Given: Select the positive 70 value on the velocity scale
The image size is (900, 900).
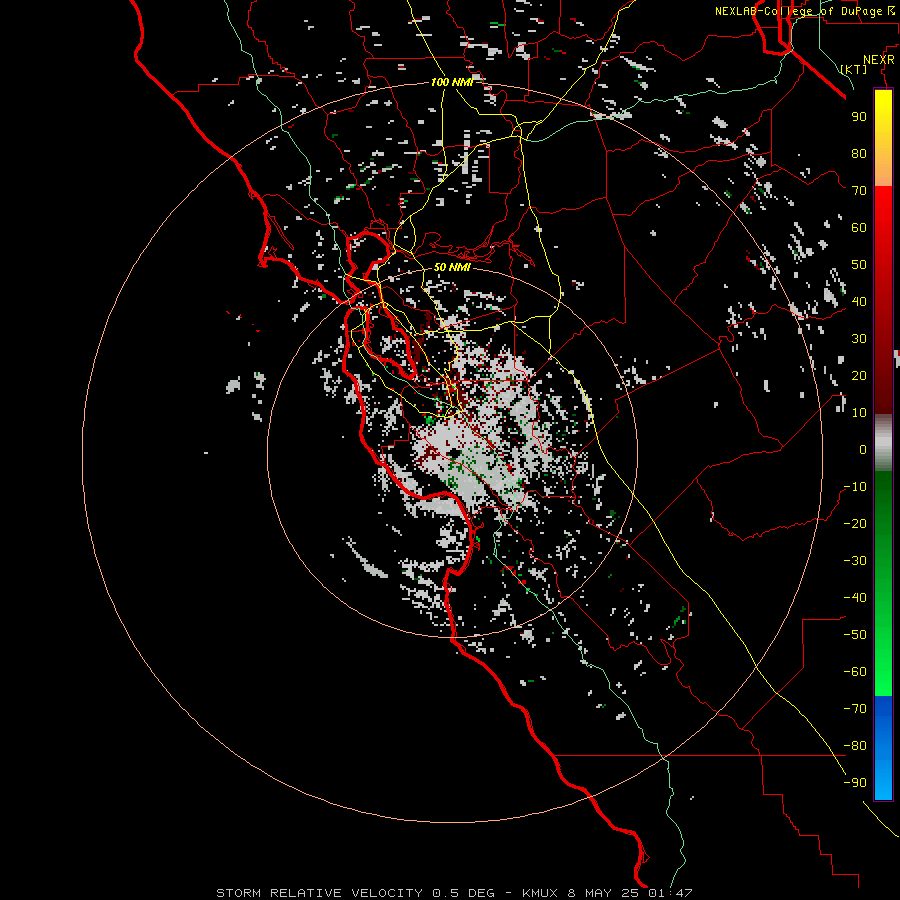Looking at the screenshot, I should pos(859,191).
